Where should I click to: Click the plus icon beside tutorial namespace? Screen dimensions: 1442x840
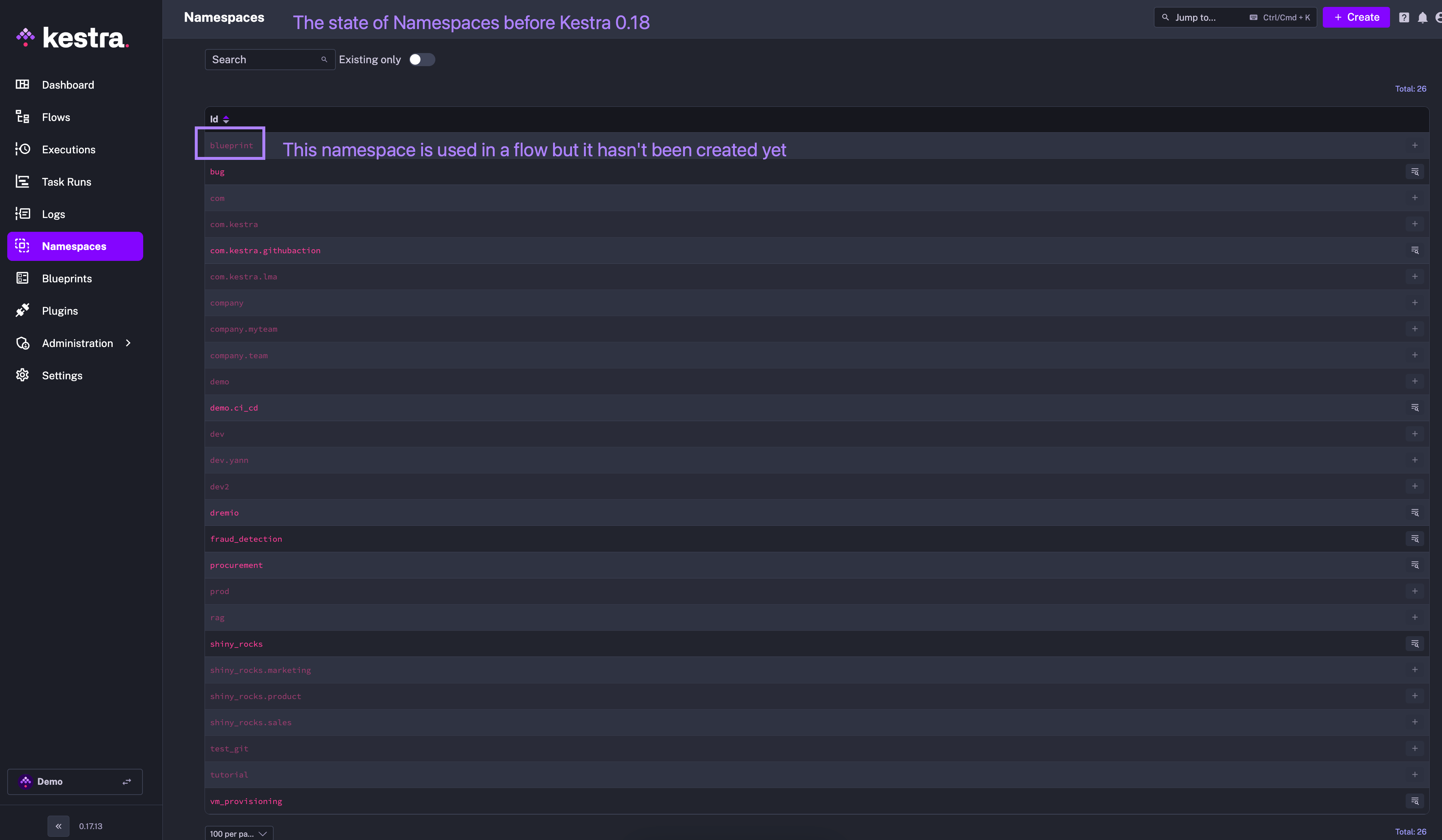coord(1415,774)
